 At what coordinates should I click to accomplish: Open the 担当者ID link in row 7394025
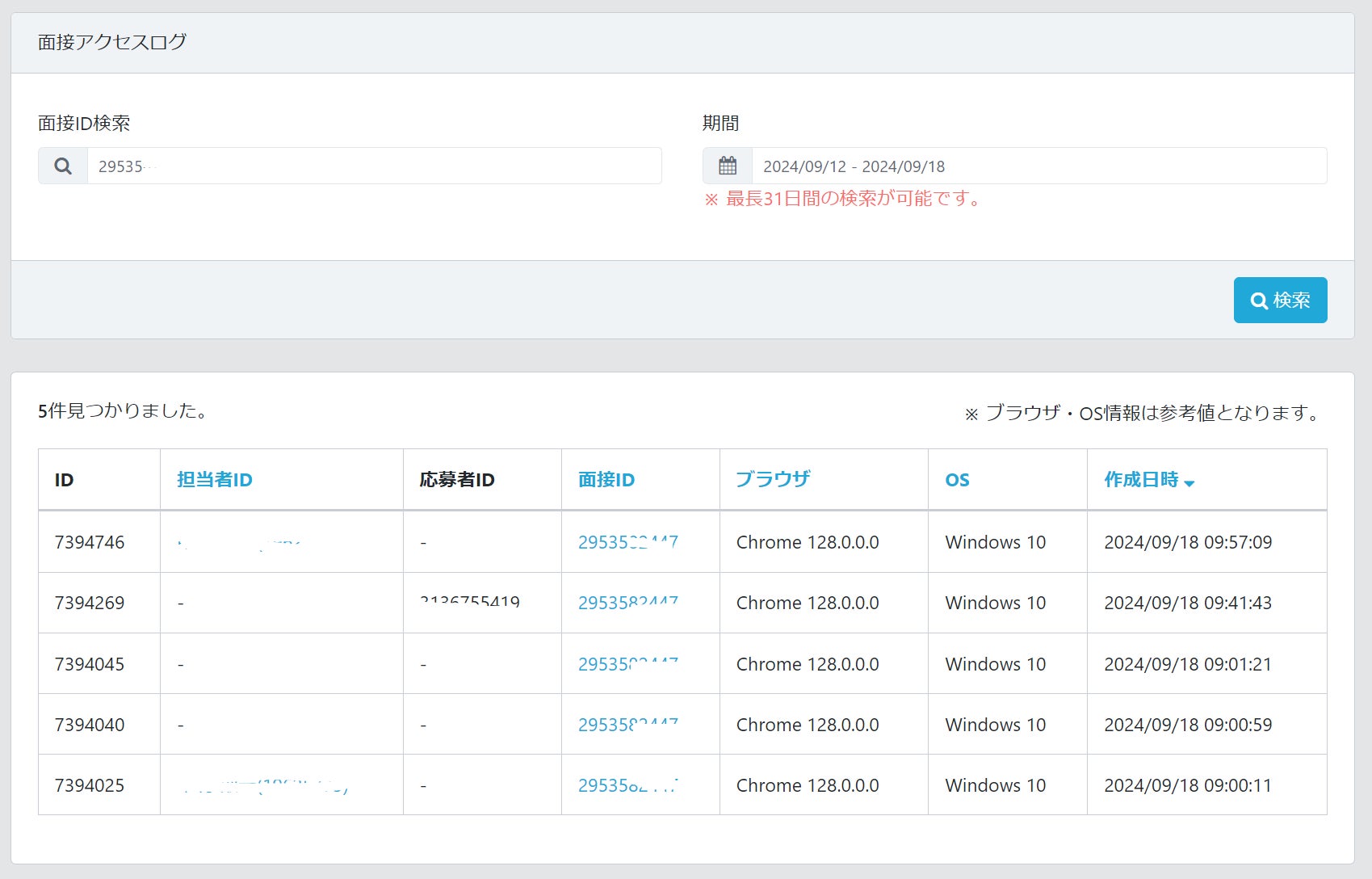point(263,786)
